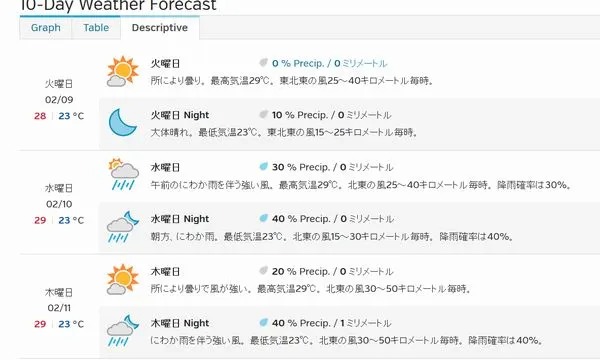Switch to the Graph tab
The image size is (600, 360).
pyautogui.click(x=46, y=28)
